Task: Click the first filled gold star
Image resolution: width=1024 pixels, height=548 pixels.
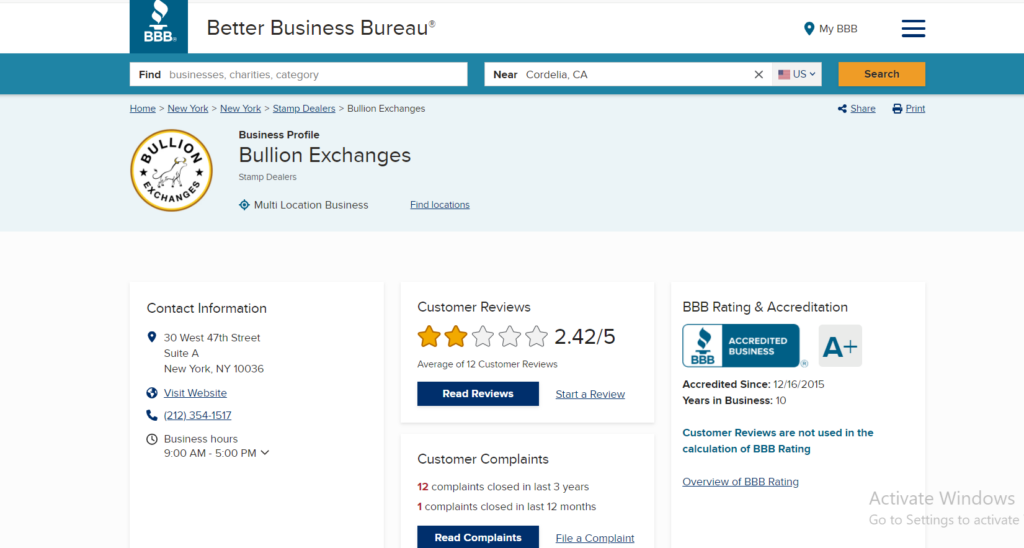Action: (x=429, y=336)
